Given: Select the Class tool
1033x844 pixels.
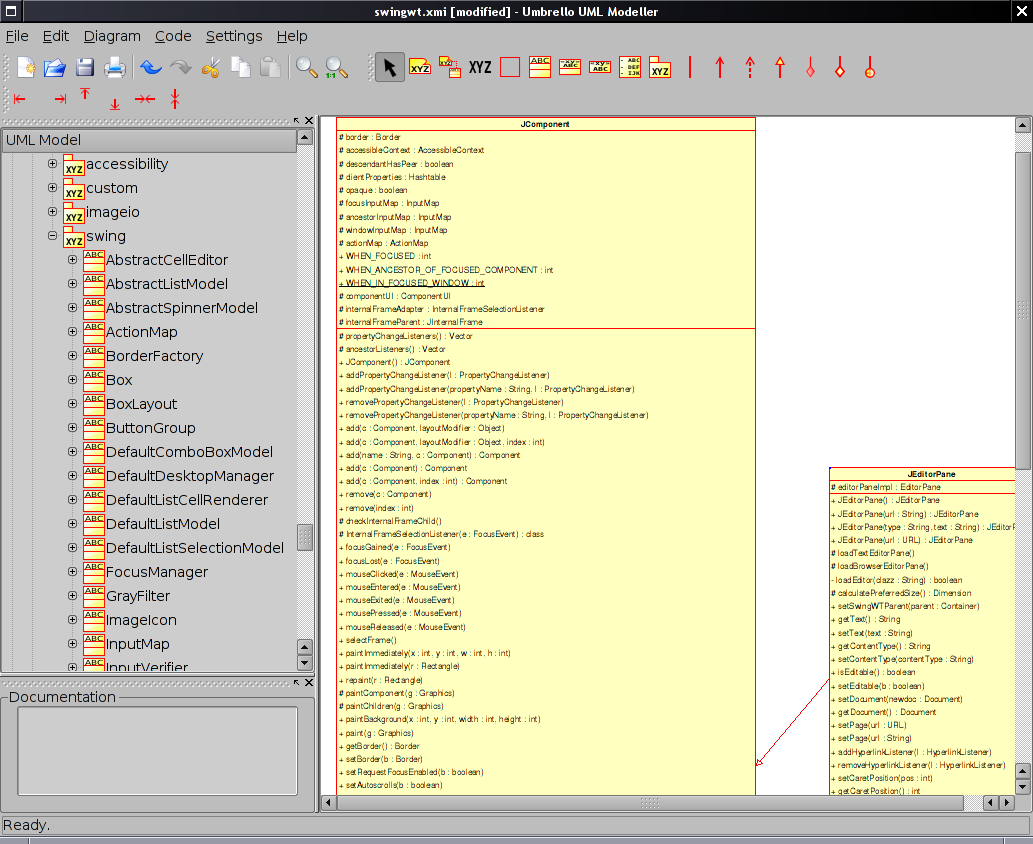Looking at the screenshot, I should 540,67.
